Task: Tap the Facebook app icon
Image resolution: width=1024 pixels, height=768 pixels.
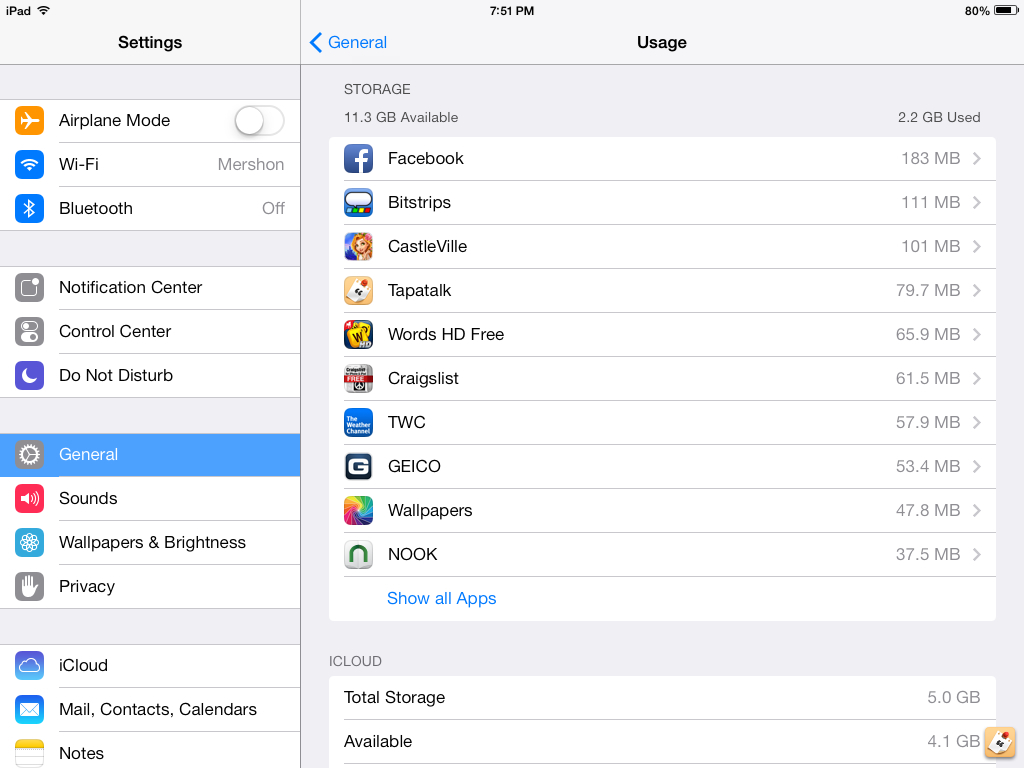Action: [359, 159]
